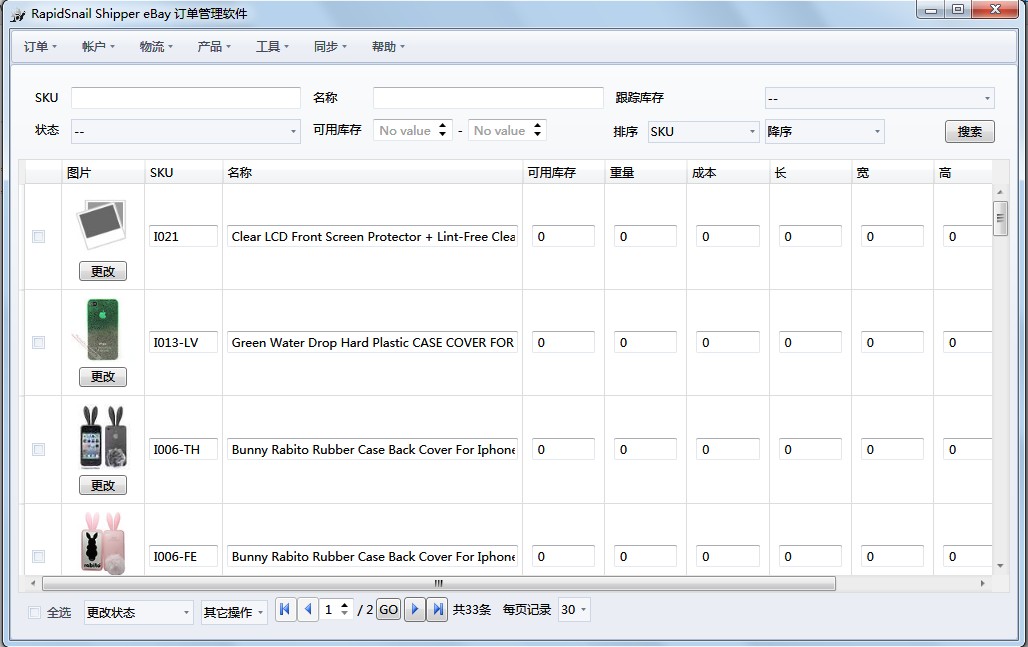Jump to last page of records
1028x647 pixels.
[437, 610]
